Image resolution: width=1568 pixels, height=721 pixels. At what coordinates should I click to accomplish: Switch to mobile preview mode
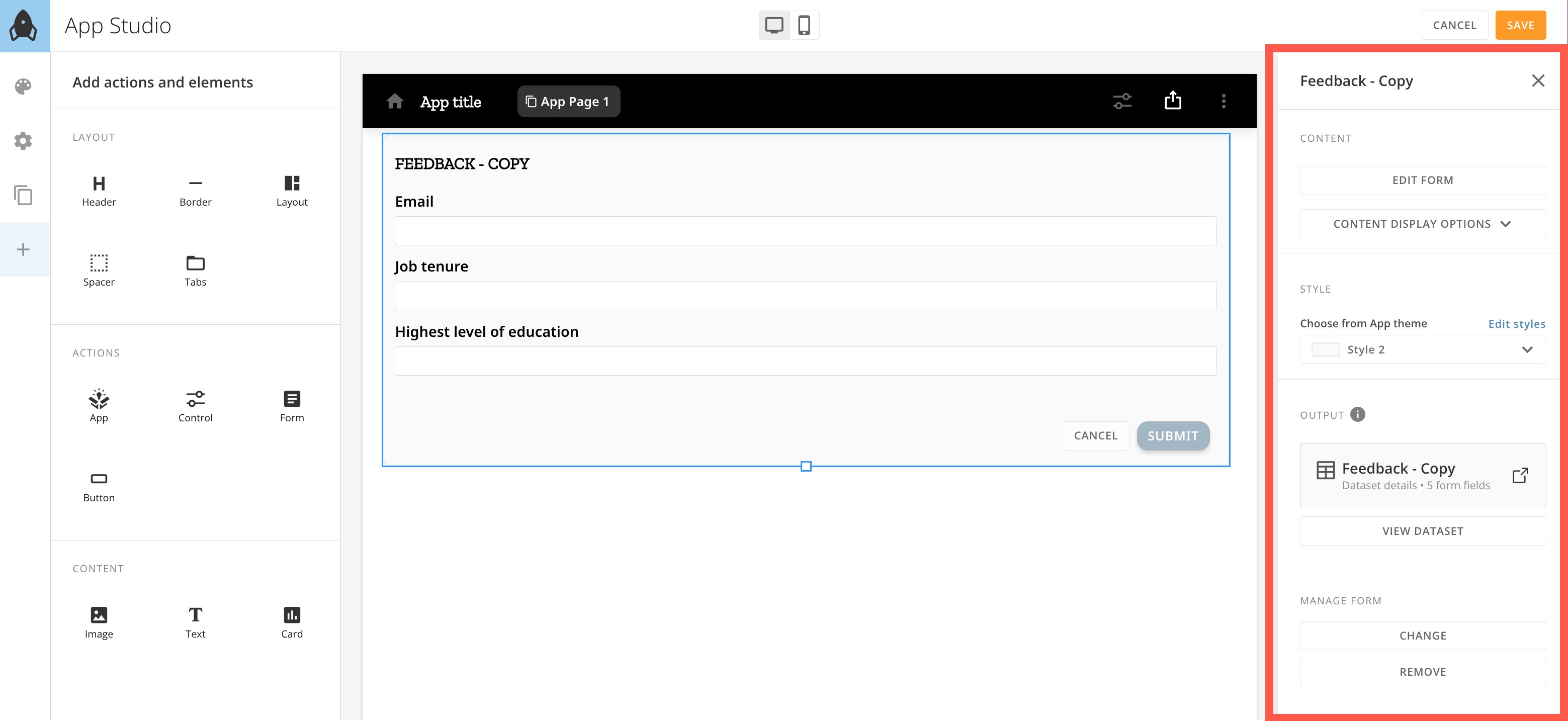click(x=804, y=26)
